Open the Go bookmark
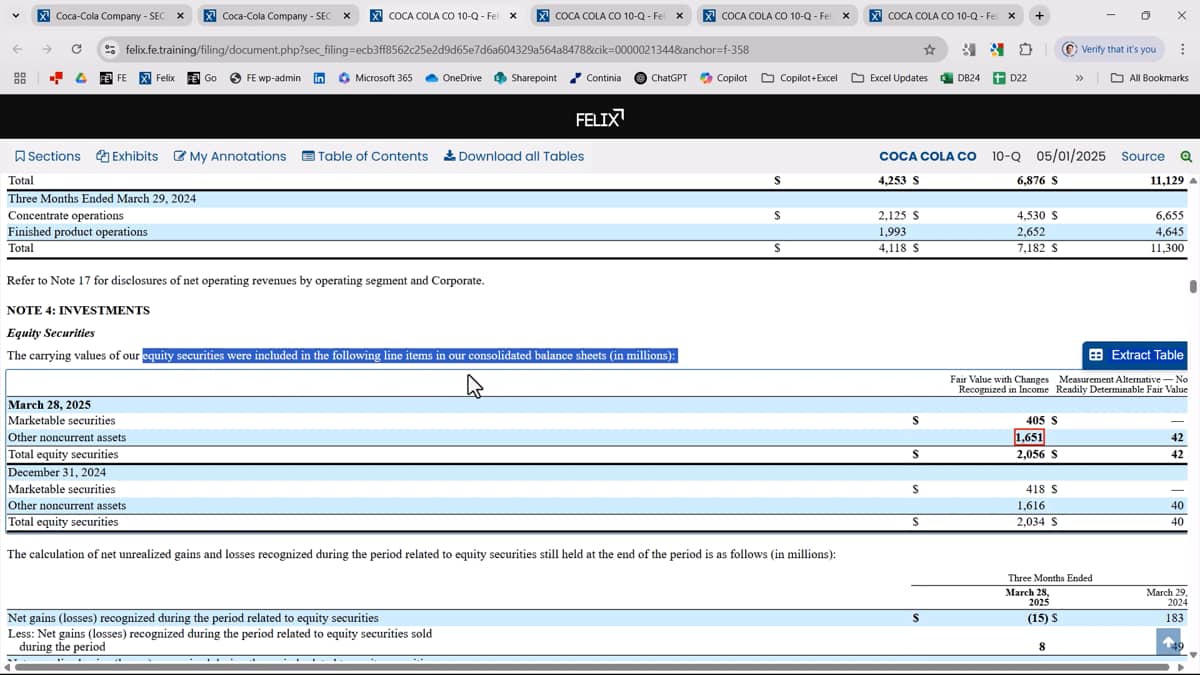The width and height of the screenshot is (1200, 675). click(203, 78)
